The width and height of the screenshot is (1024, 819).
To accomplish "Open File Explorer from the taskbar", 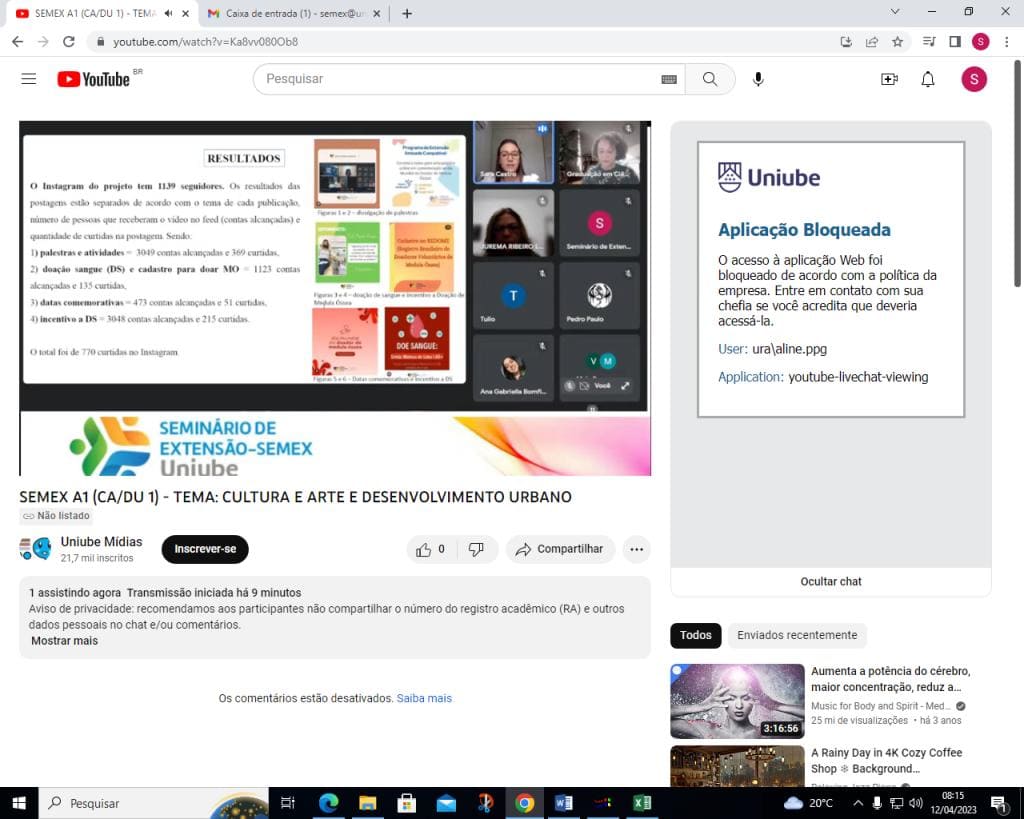I will [368, 803].
